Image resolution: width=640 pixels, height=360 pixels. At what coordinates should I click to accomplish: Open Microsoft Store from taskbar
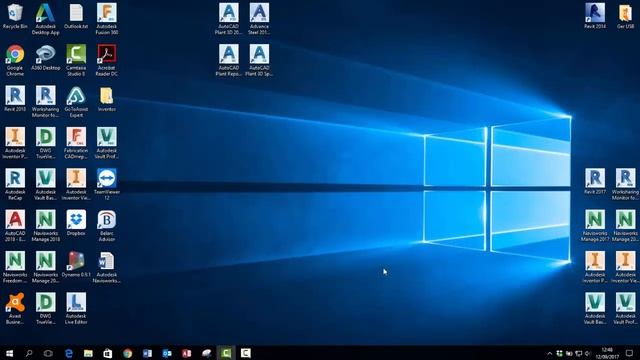click(108, 353)
